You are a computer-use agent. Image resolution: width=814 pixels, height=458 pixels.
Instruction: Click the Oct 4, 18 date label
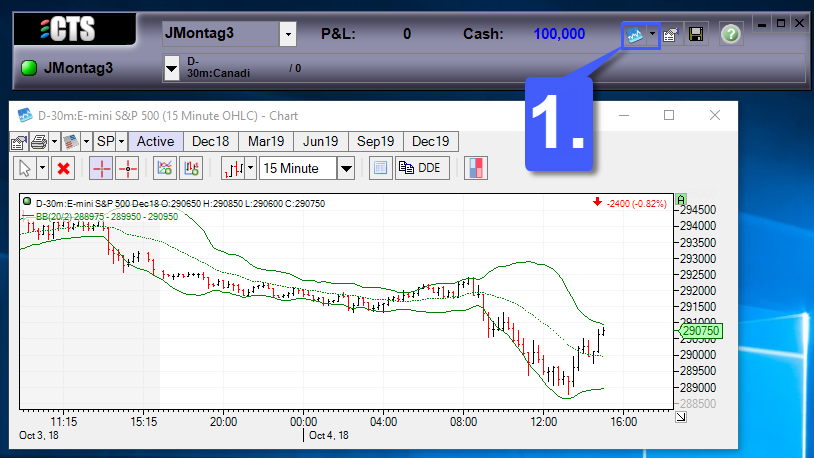point(329,435)
